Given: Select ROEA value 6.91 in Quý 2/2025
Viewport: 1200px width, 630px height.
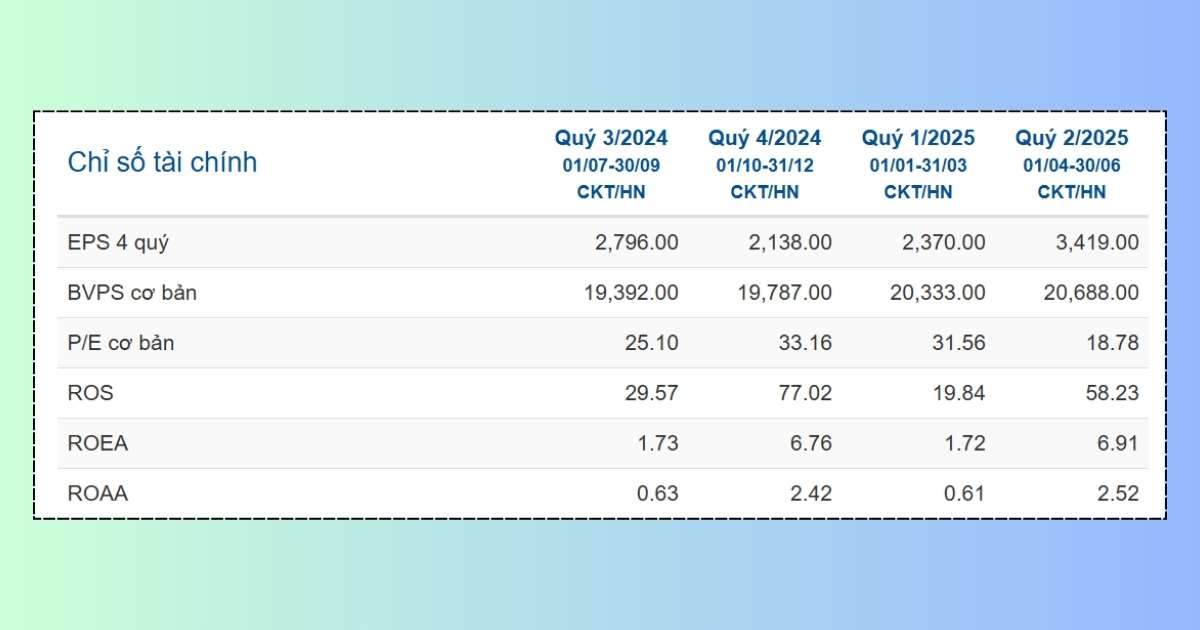Looking at the screenshot, I should [x=1118, y=443].
